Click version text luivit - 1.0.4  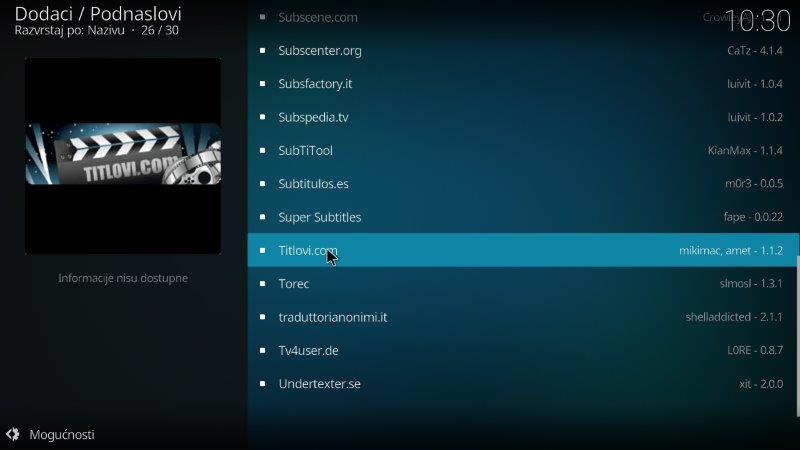coord(755,84)
